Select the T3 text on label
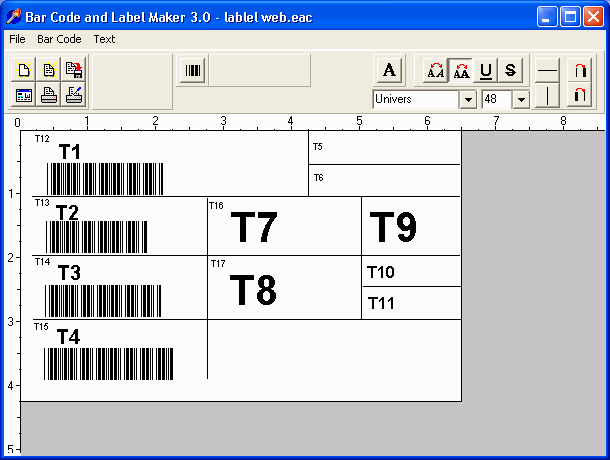This screenshot has height=460, width=610. coord(69,273)
